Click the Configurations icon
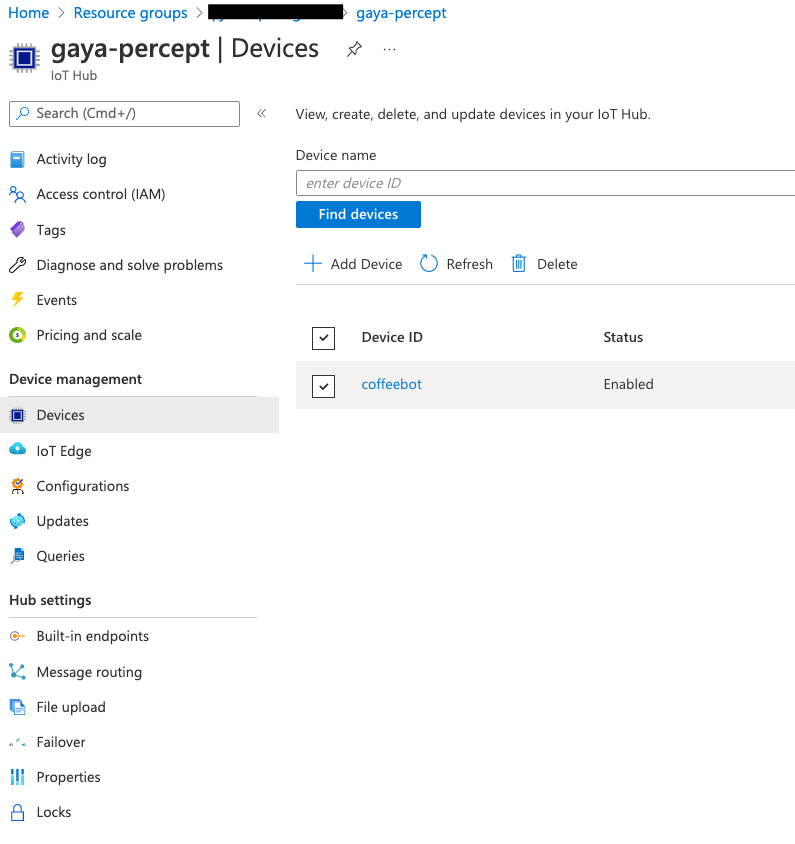Image resolution: width=795 pixels, height=844 pixels. [17, 486]
